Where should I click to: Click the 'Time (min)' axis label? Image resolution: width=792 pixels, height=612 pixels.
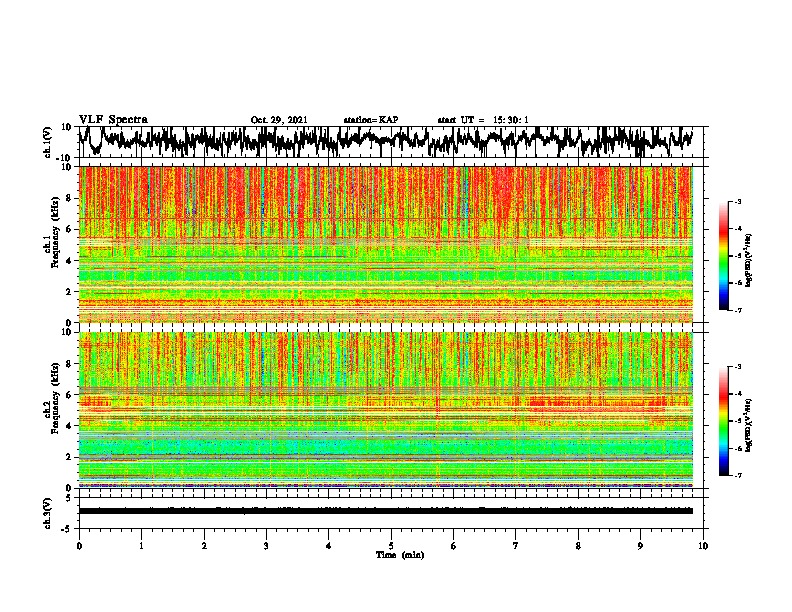tap(400, 555)
